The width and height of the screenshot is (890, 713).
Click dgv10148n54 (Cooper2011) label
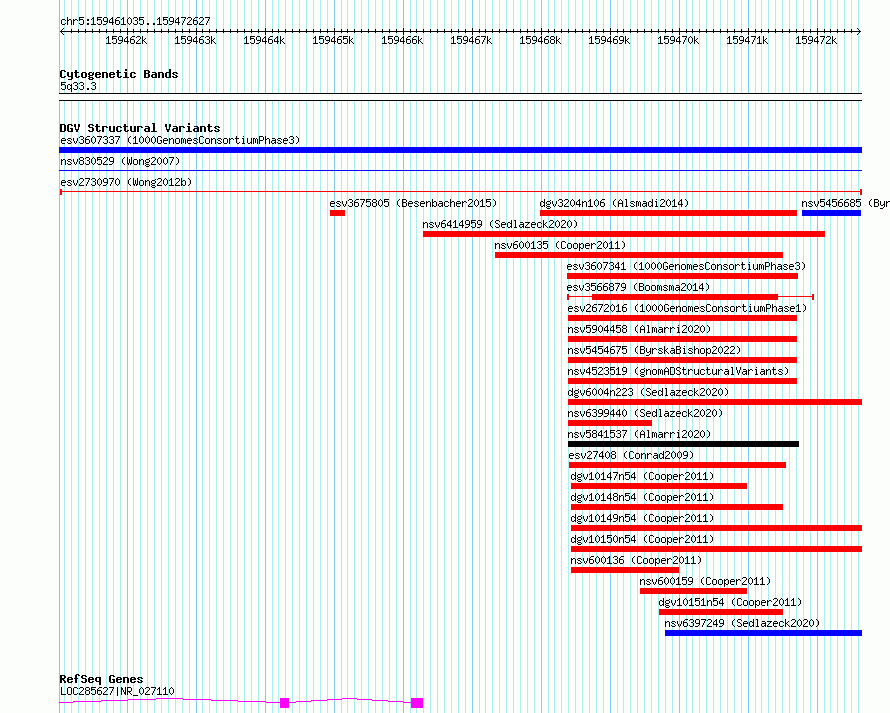pos(643,497)
